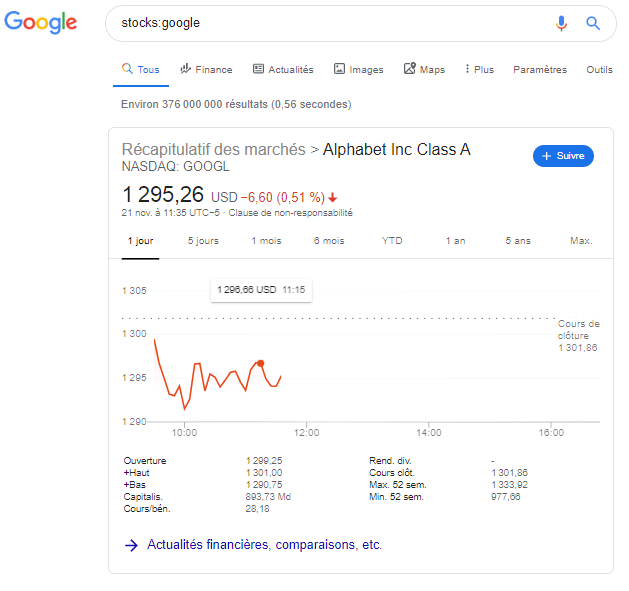
Task: Open Outils search tools
Action: (599, 69)
